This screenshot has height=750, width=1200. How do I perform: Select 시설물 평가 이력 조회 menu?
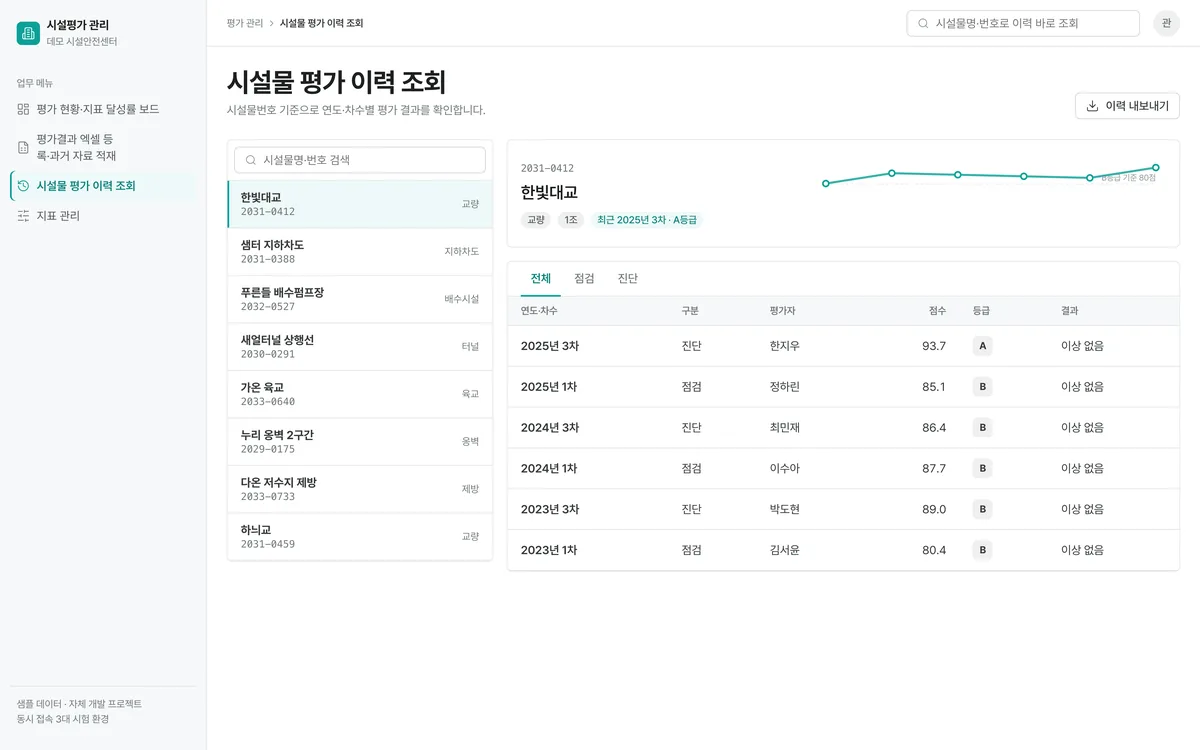click(103, 186)
